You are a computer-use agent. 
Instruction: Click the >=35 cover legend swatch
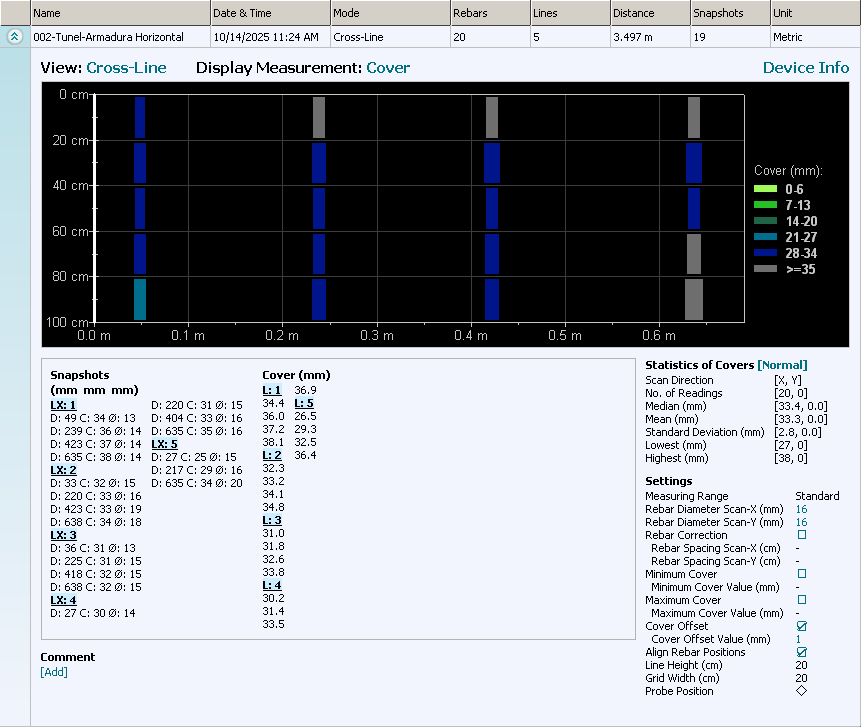pos(765,269)
